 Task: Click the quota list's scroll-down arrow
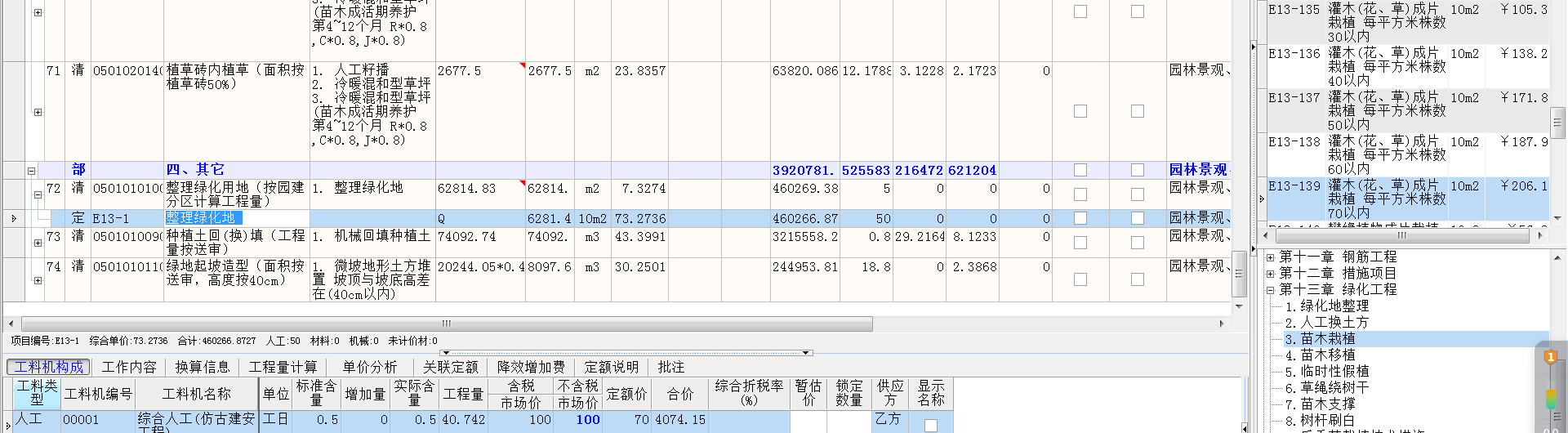(x=1557, y=218)
